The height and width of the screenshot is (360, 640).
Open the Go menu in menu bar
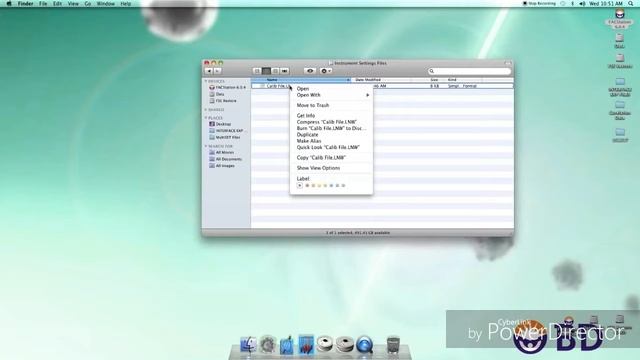pyautogui.click(x=88, y=4)
